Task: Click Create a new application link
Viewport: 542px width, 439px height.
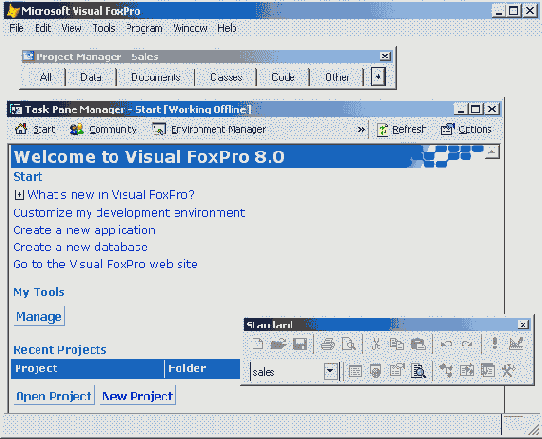Action: coord(85,230)
